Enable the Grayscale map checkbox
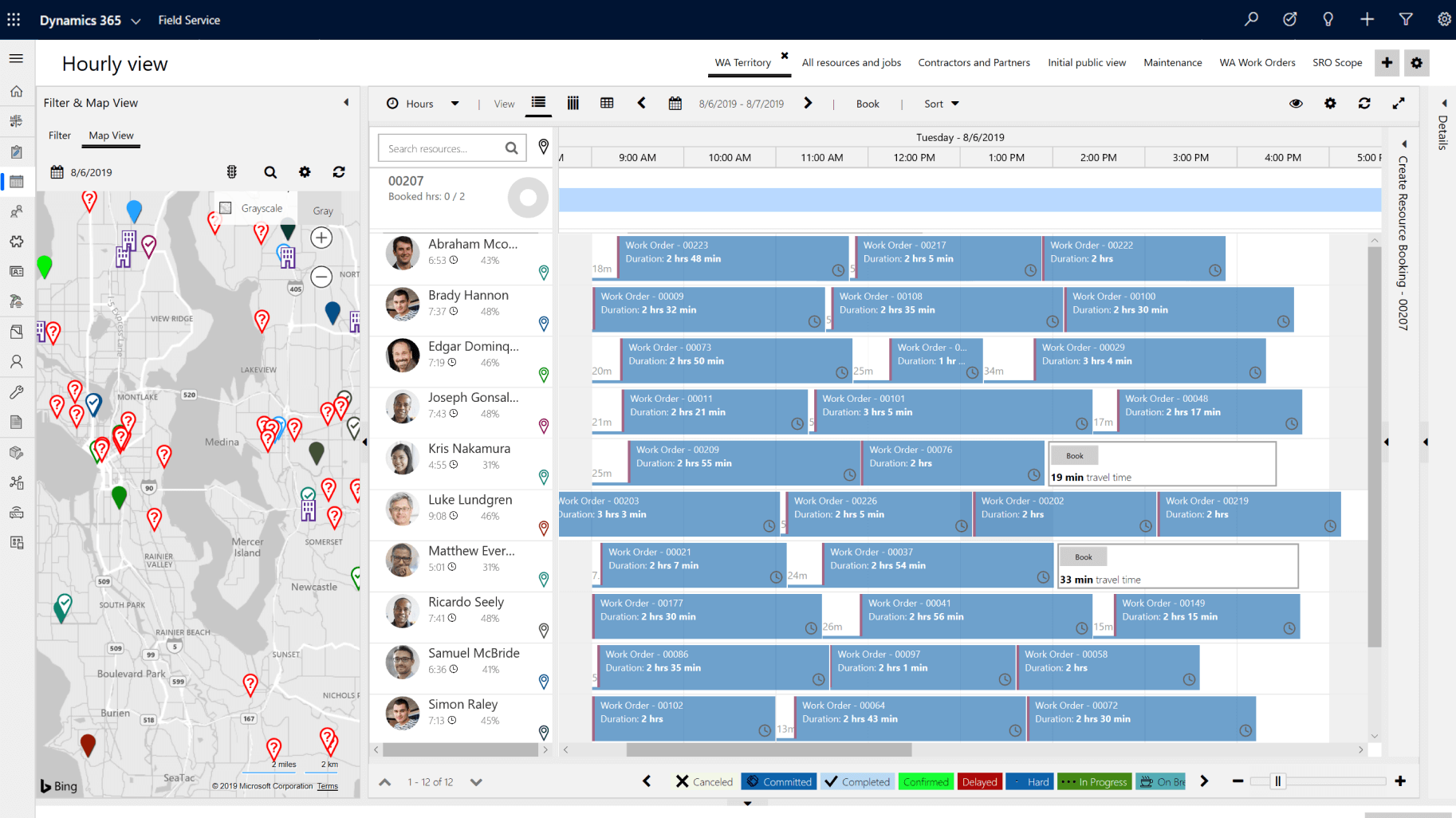1456x818 pixels. (x=225, y=207)
